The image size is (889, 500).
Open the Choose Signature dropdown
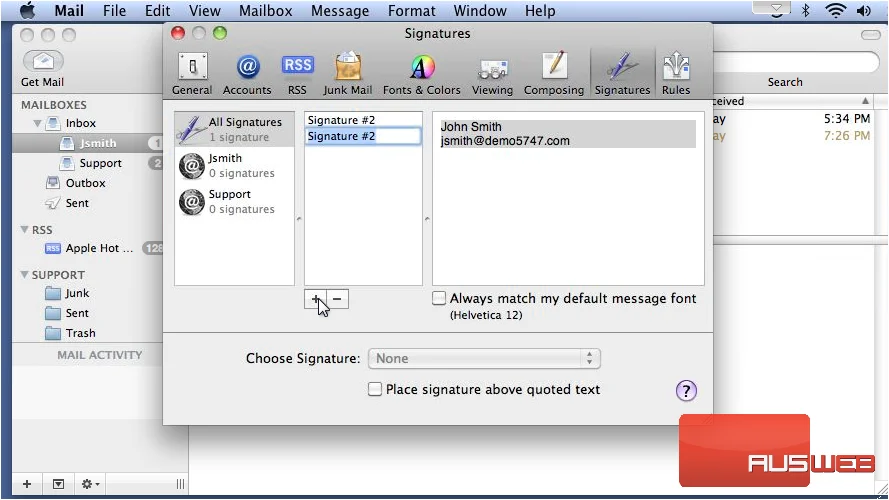484,358
